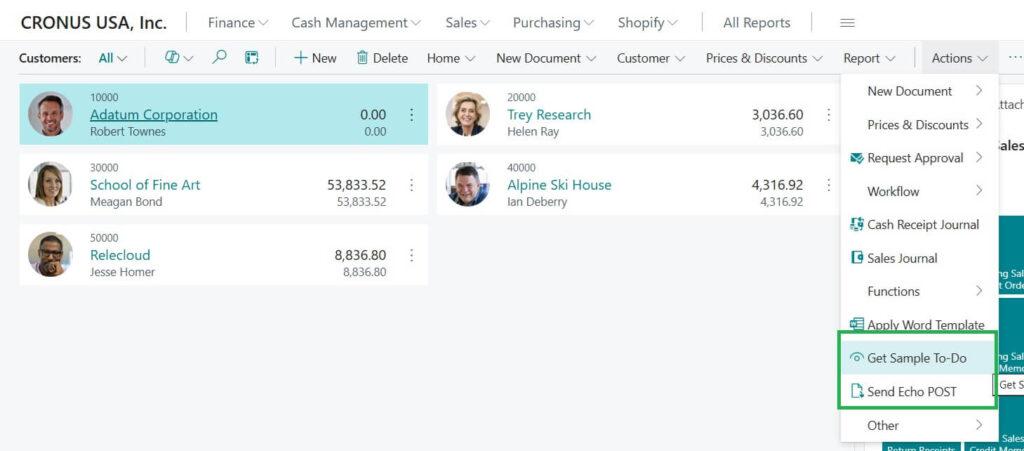Open Request Approval submenu
This screenshot has width=1024, height=451.
(x=919, y=158)
